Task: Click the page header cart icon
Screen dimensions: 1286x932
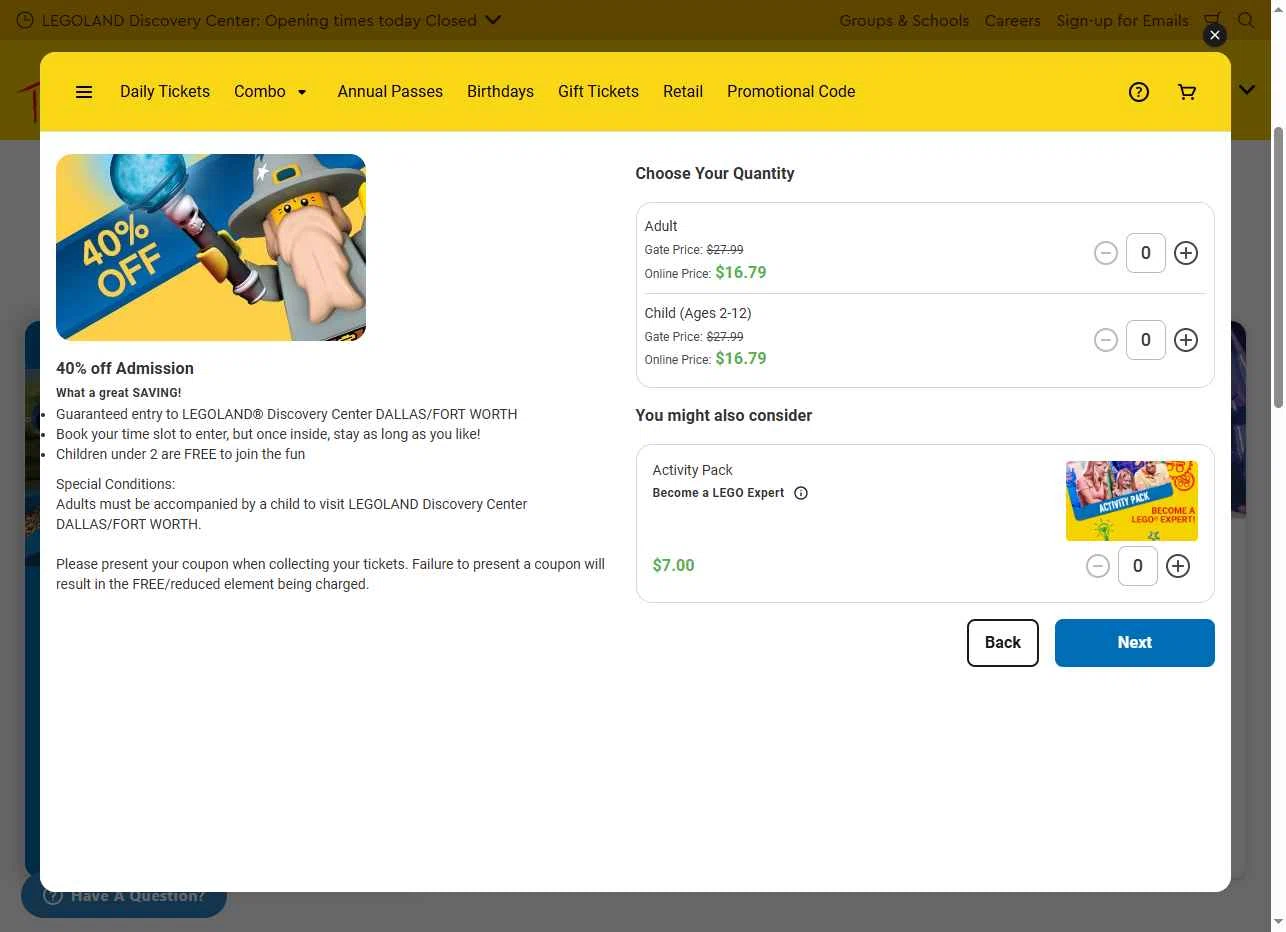Action: (1213, 19)
